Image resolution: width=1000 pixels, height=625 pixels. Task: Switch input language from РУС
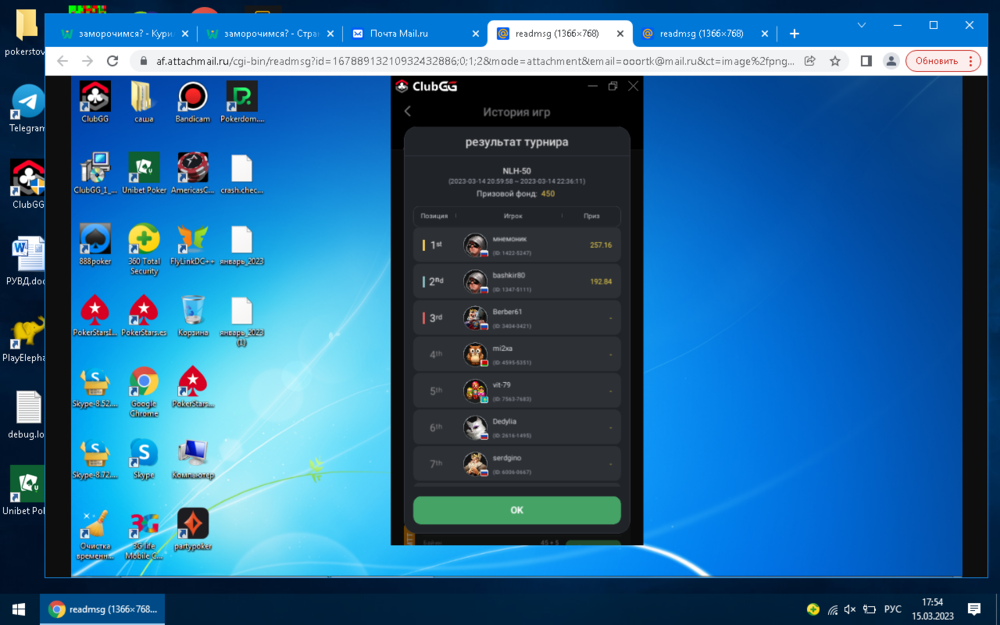[892, 609]
